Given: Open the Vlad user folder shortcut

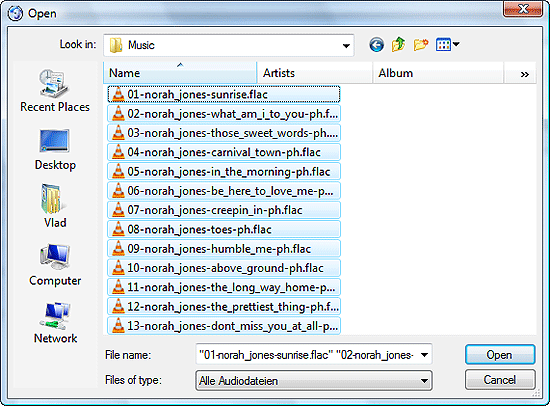Looking at the screenshot, I should pos(55,206).
